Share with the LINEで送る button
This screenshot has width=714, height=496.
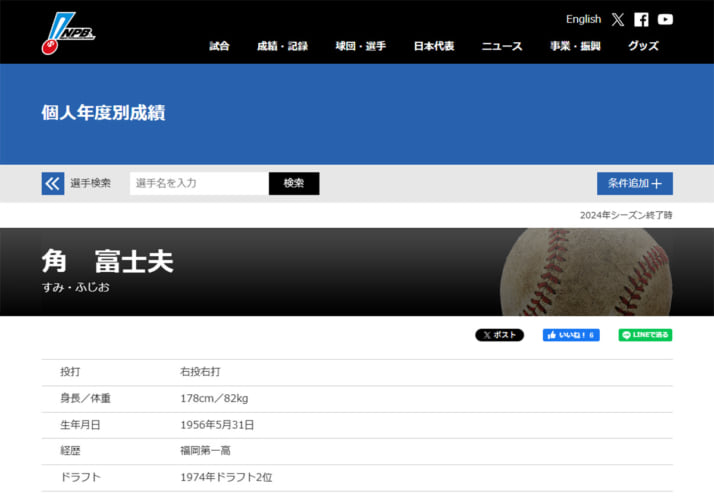pyautogui.click(x=645, y=335)
